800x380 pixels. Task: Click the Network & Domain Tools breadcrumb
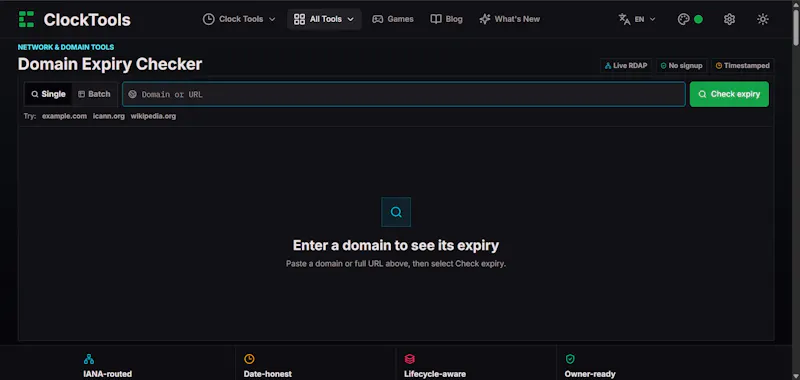coord(66,47)
